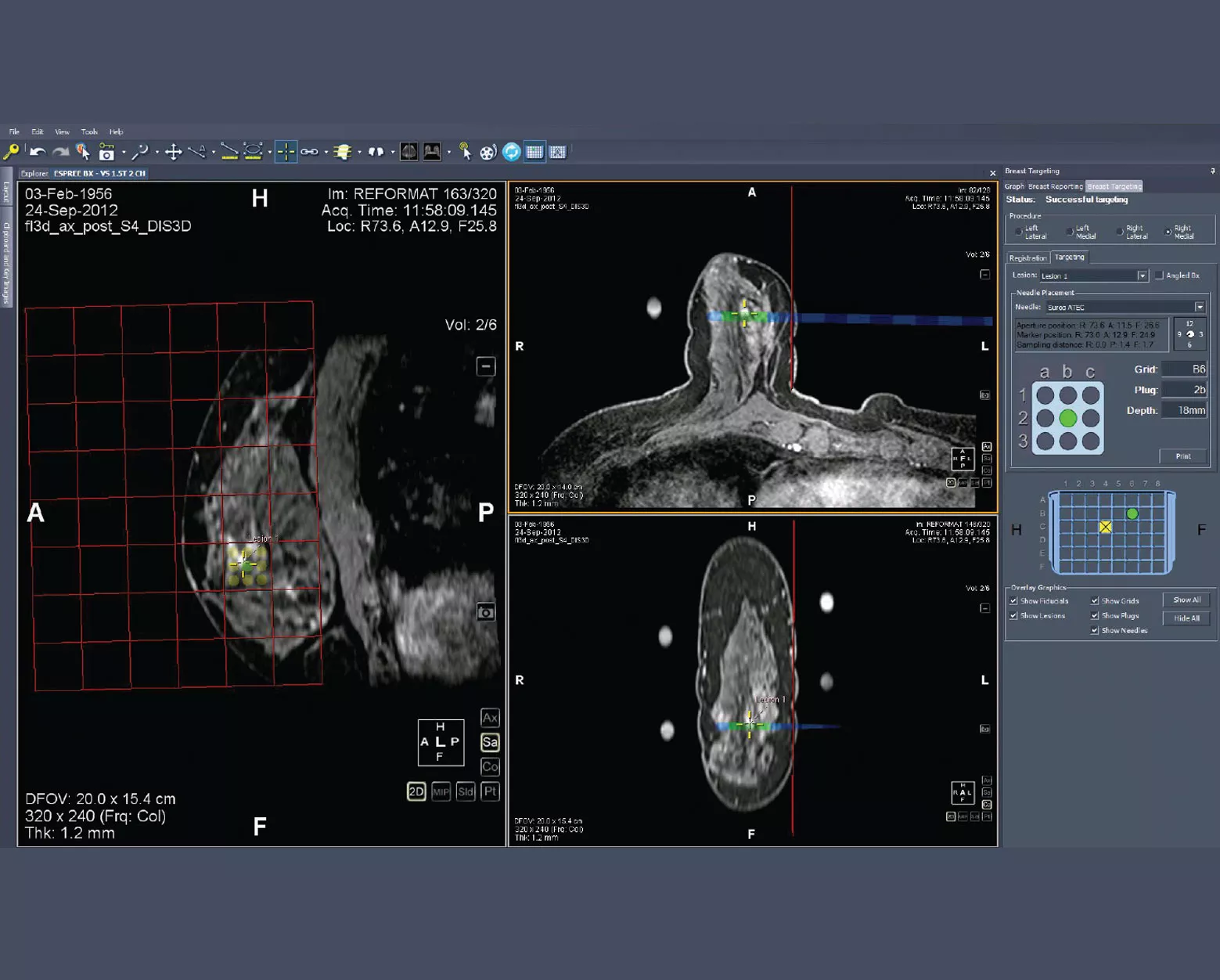Image resolution: width=1220 pixels, height=980 pixels.
Task: Activate the Pan tool with crossed arrows
Action: click(x=174, y=152)
